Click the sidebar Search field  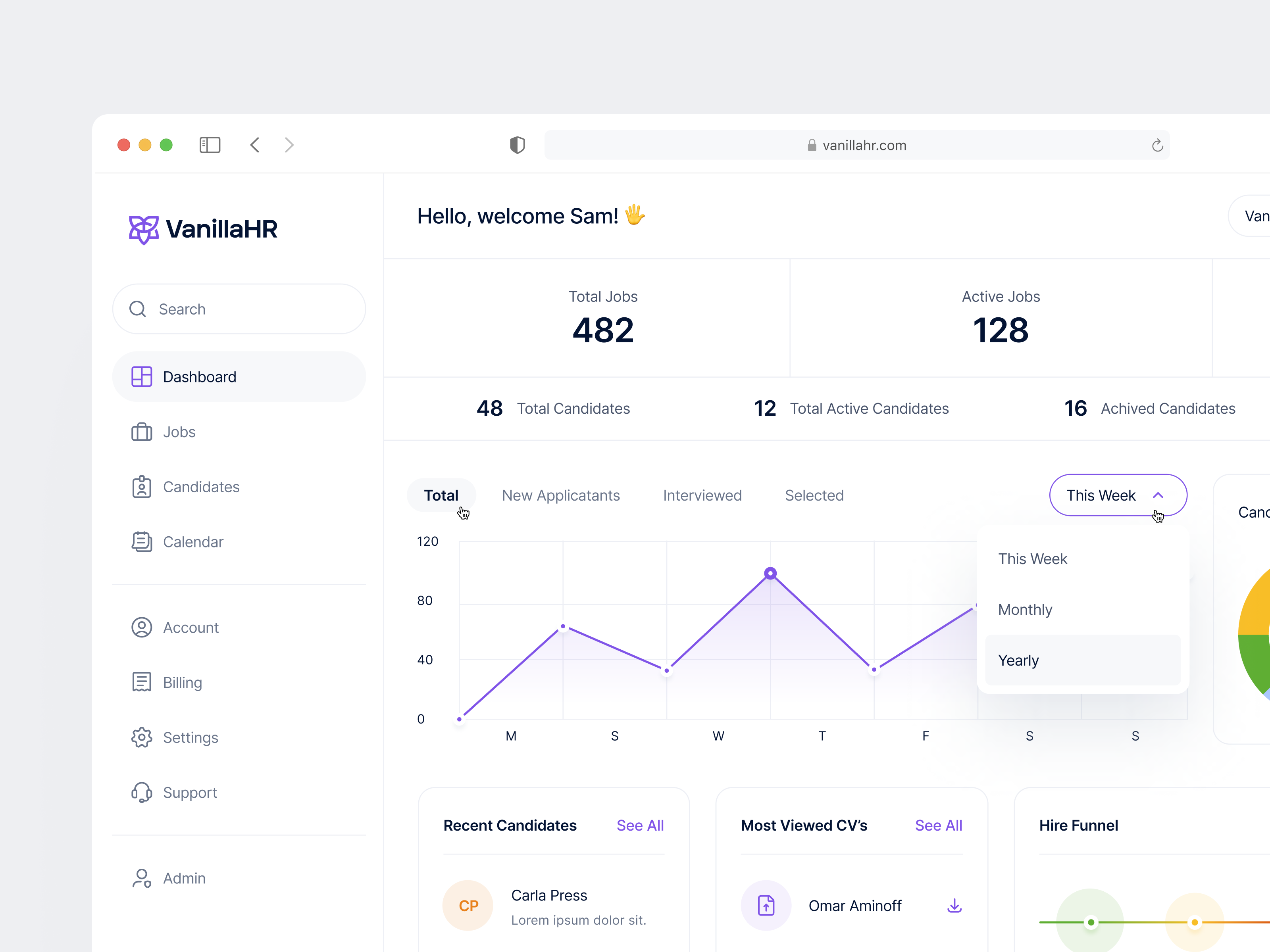click(239, 309)
